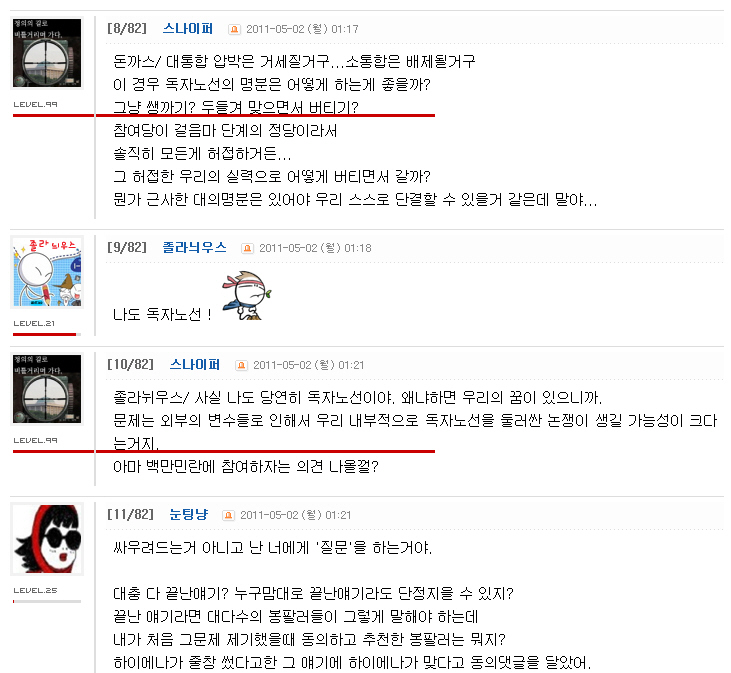Open 스나이퍼 username link on comment 10/82
The width and height of the screenshot is (731, 673).
tap(195, 365)
